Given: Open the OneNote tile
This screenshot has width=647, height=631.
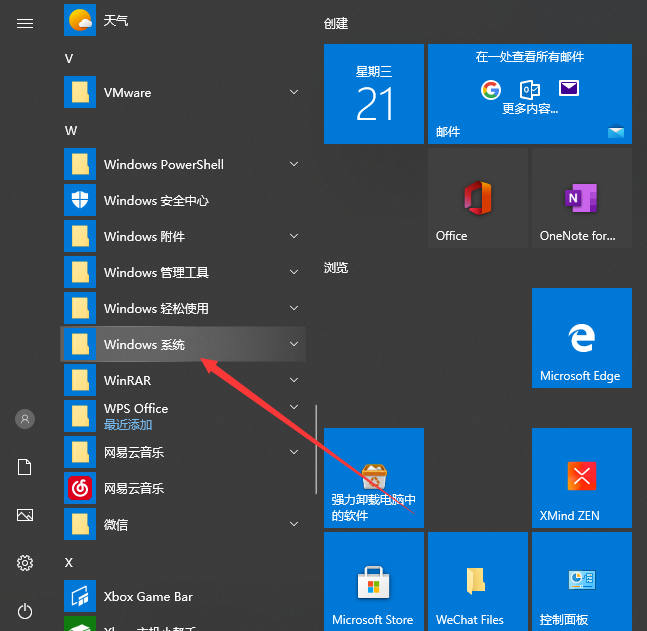Looking at the screenshot, I should coord(581,200).
